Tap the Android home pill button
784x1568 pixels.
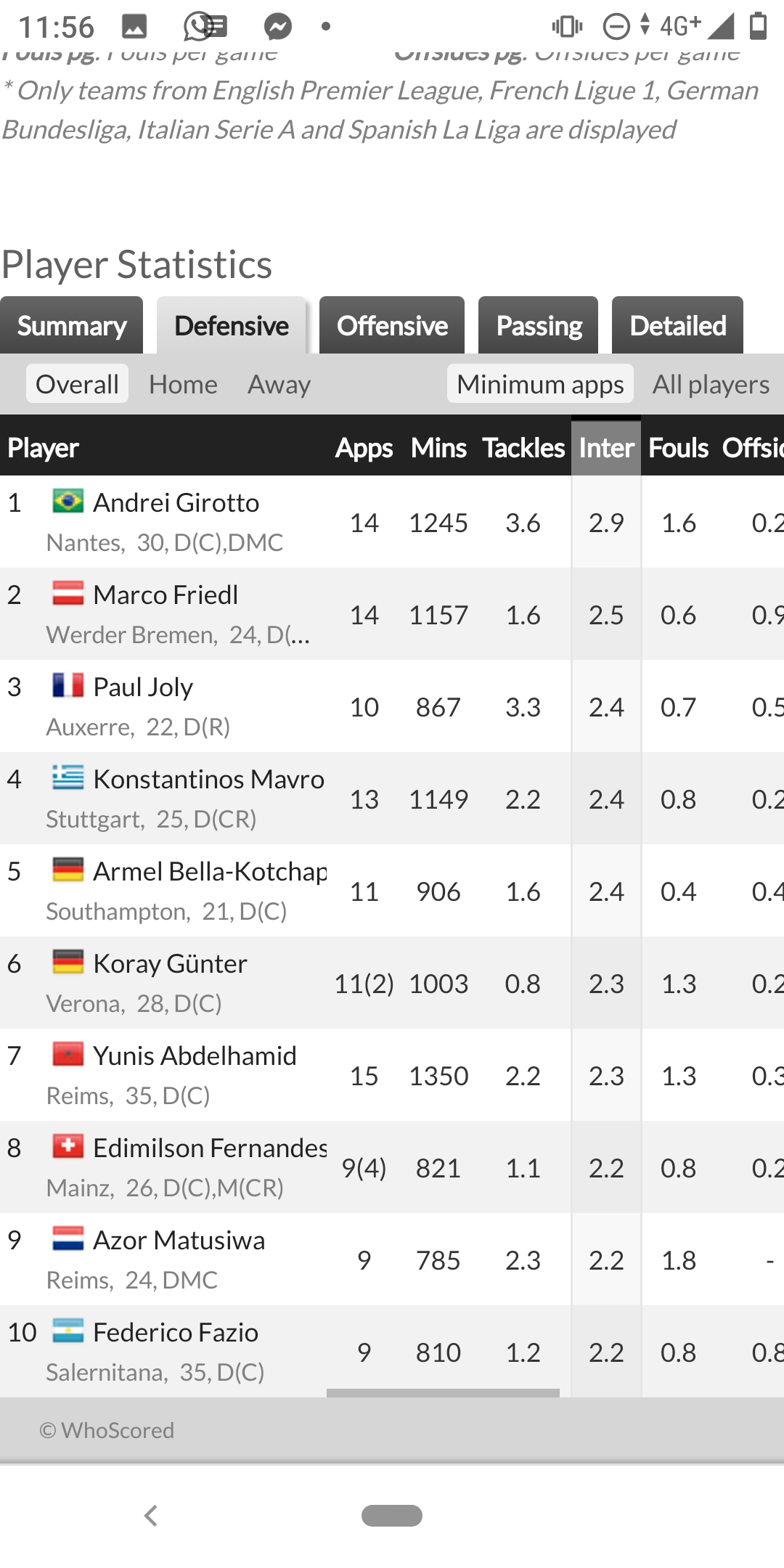pos(392,1516)
